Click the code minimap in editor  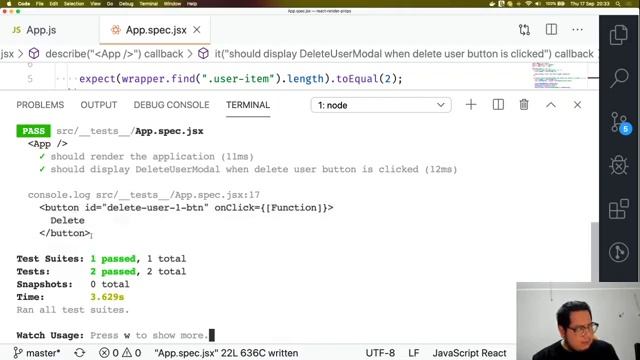[558, 75]
